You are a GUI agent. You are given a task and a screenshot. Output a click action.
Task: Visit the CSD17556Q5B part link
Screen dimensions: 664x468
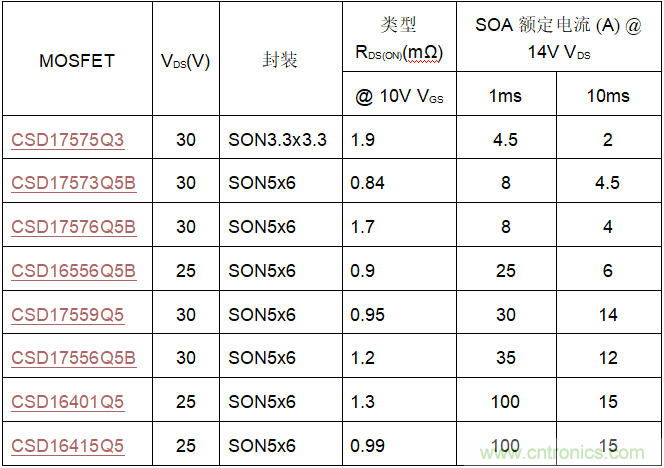pos(73,358)
